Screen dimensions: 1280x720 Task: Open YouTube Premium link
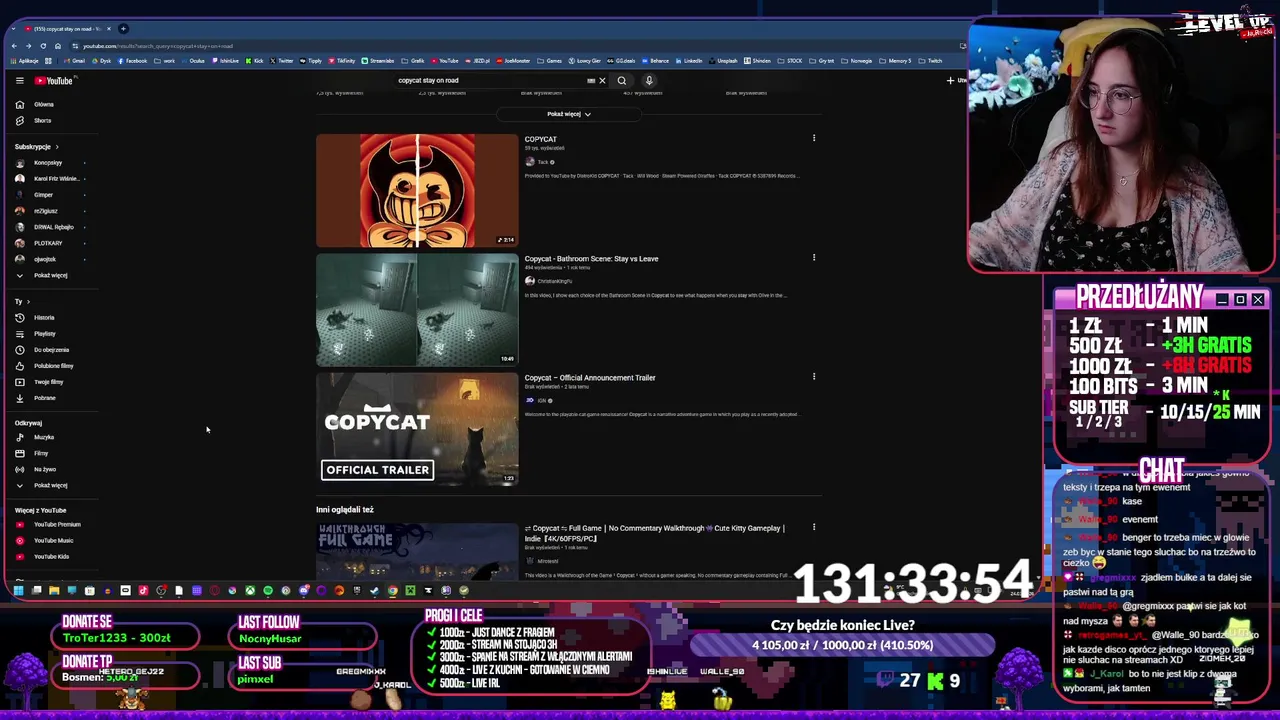pyautogui.click(x=57, y=524)
